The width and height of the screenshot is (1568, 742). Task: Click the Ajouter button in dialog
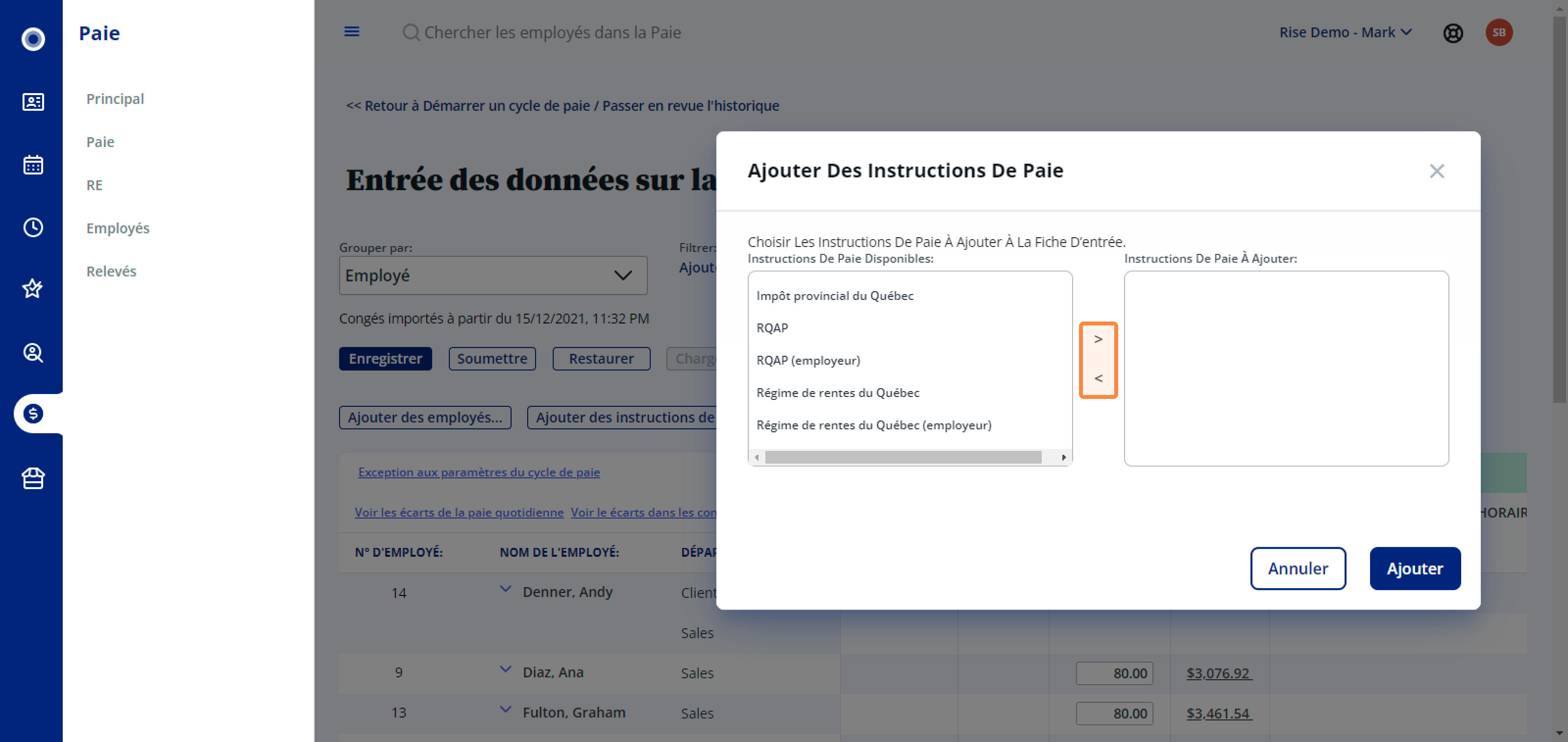click(1415, 568)
